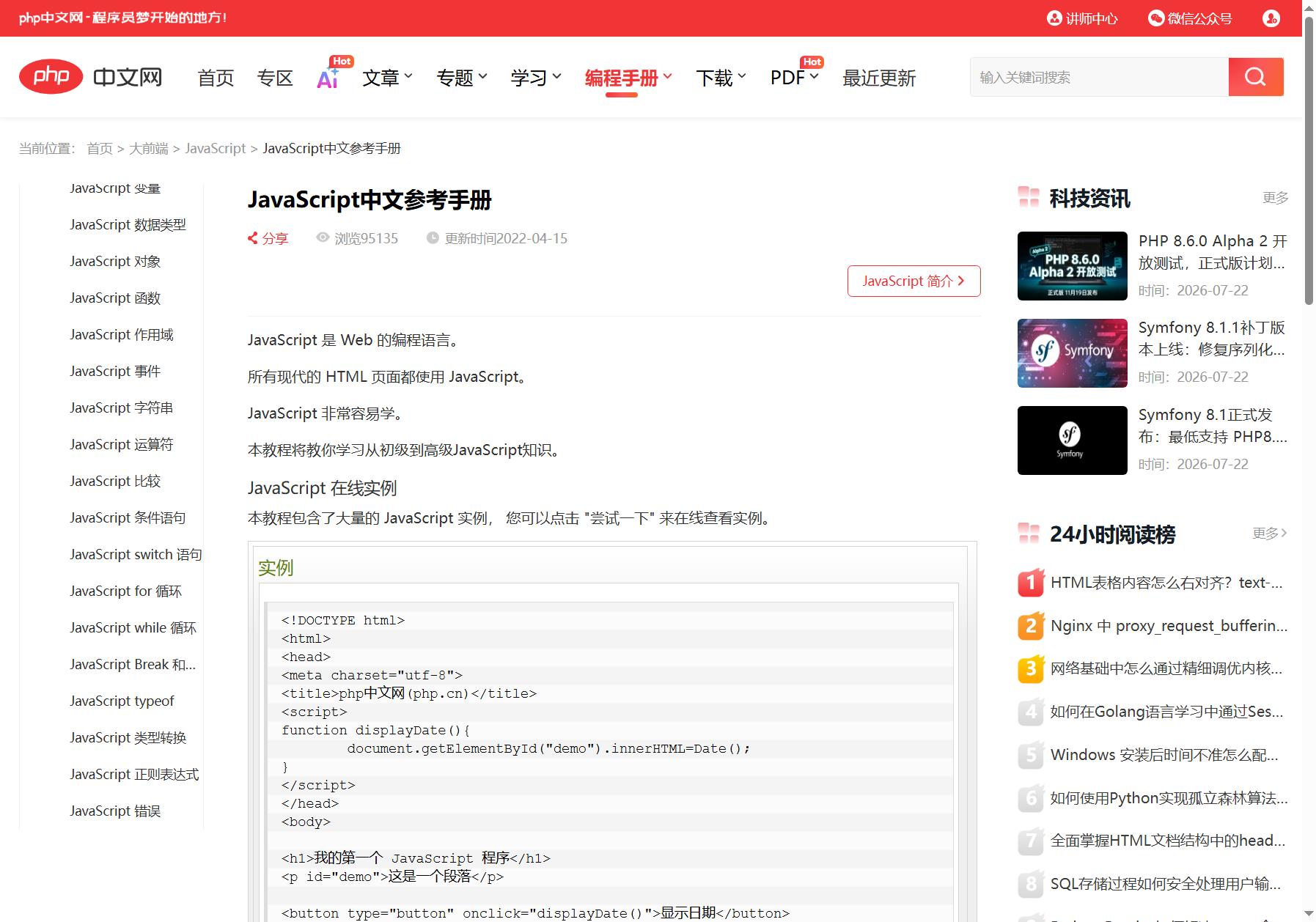
Task: Click rank 1 badge in 24小时阅读榜
Action: (x=1031, y=583)
